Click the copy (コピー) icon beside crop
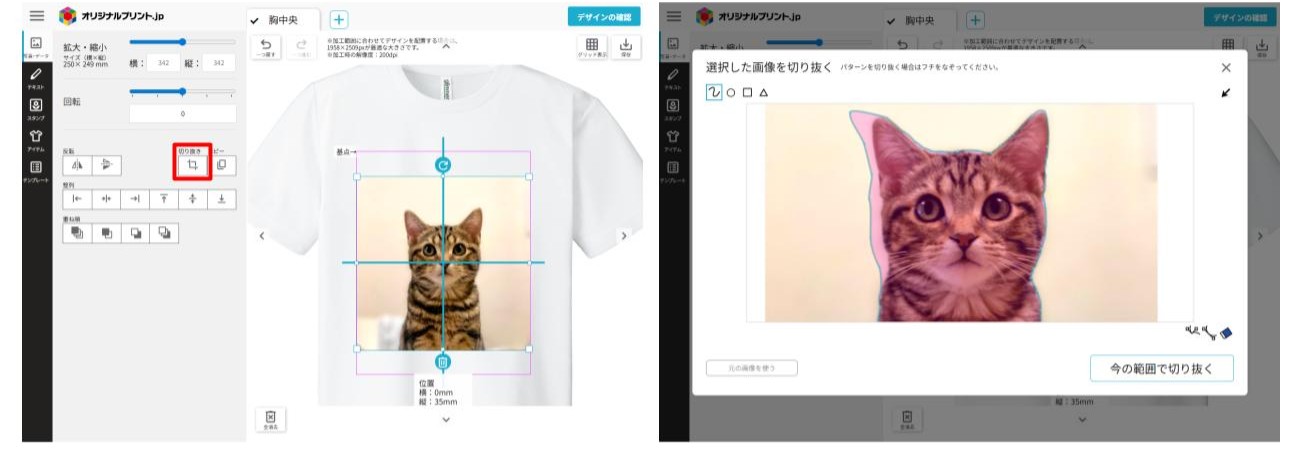Viewport: 1300px width, 450px height. 222,164
